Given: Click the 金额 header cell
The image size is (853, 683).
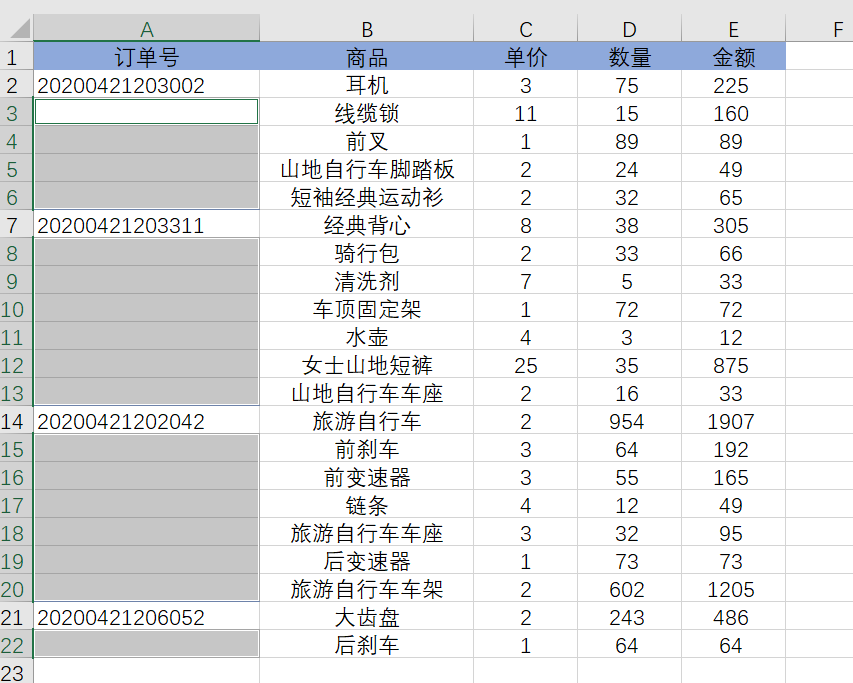Looking at the screenshot, I should pyautogui.click(x=733, y=57).
